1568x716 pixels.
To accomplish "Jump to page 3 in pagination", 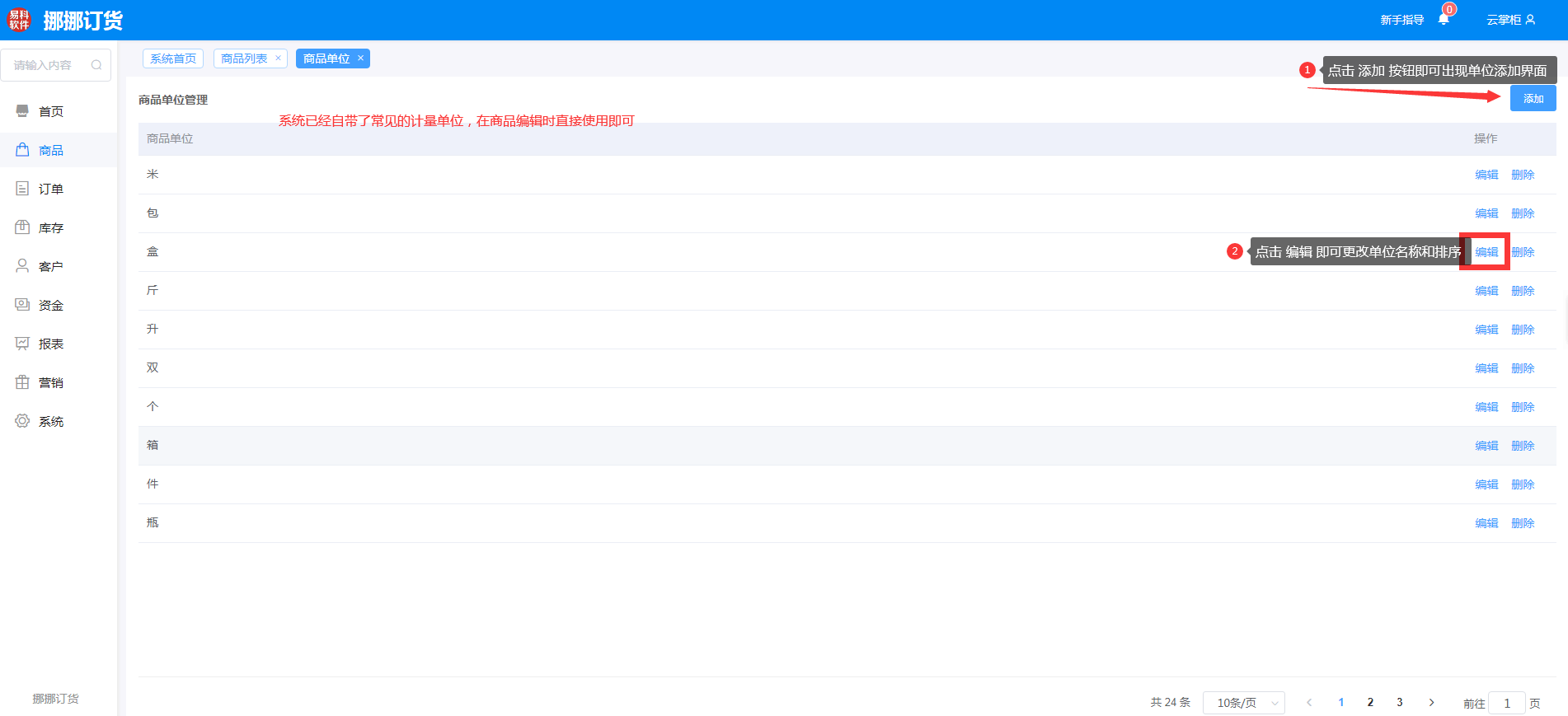I will (x=1399, y=703).
